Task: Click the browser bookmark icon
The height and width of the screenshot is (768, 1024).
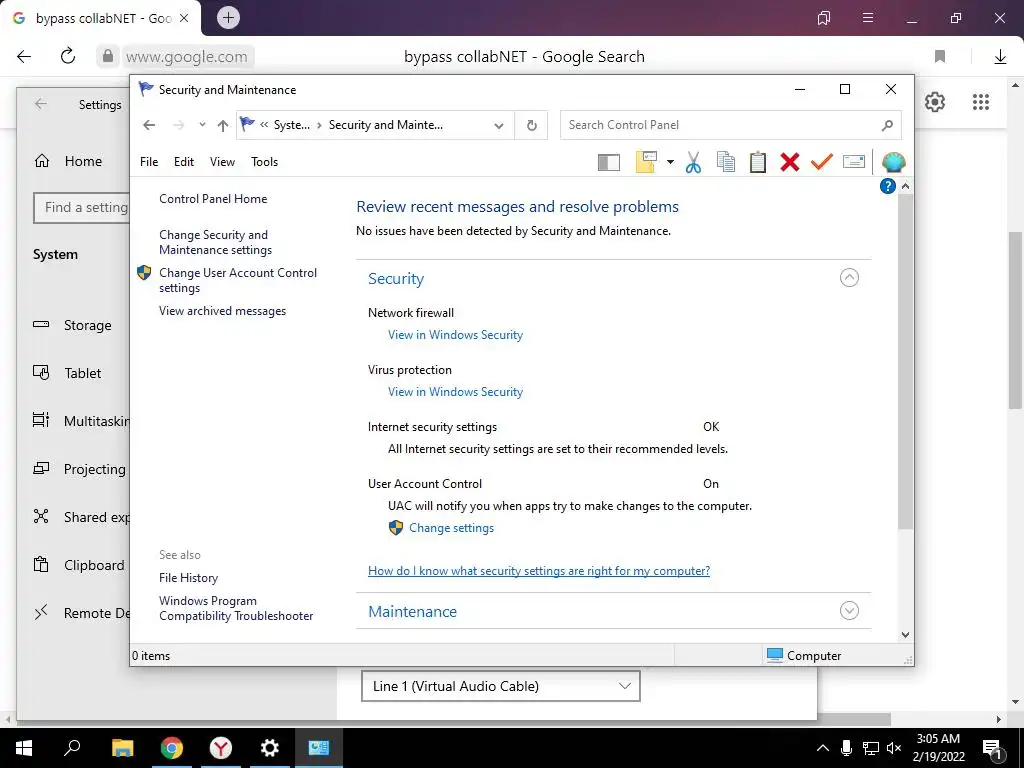Action: coord(940,56)
